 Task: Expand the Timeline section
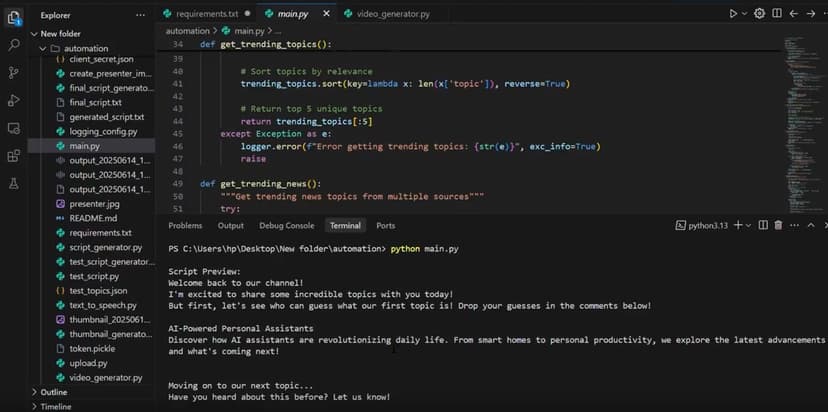pos(55,406)
